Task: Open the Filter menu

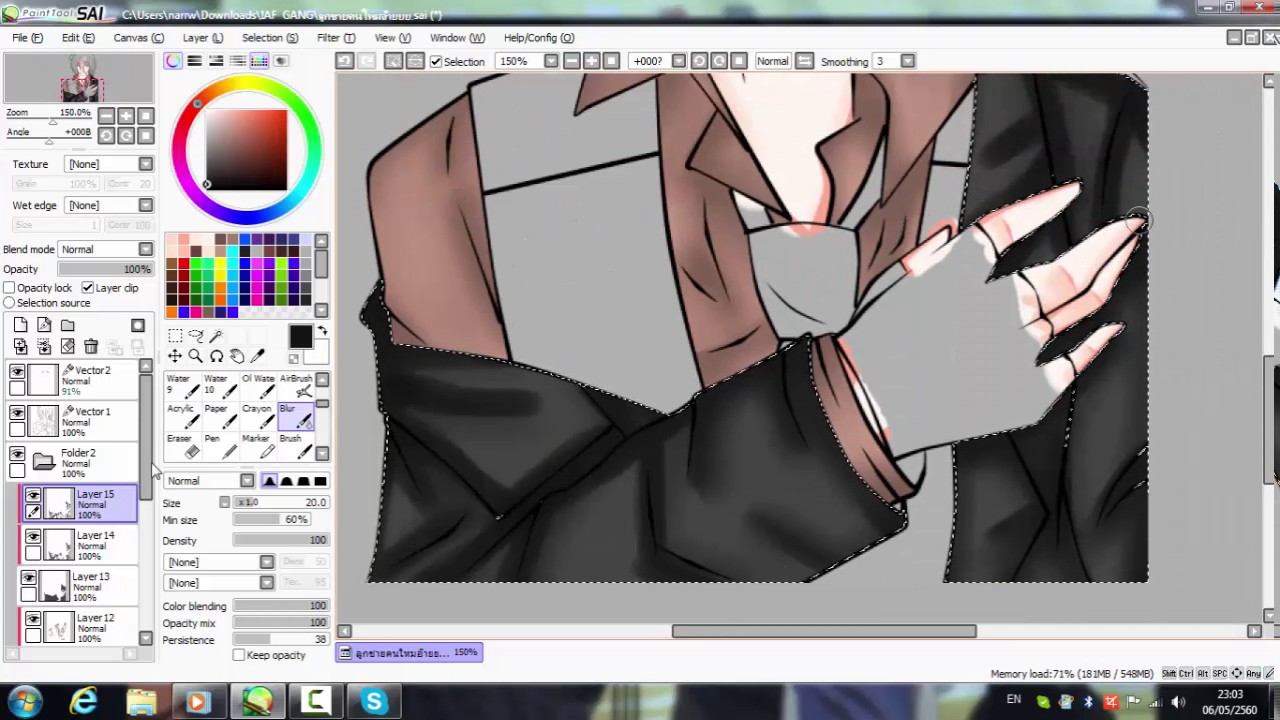Action: click(x=336, y=38)
